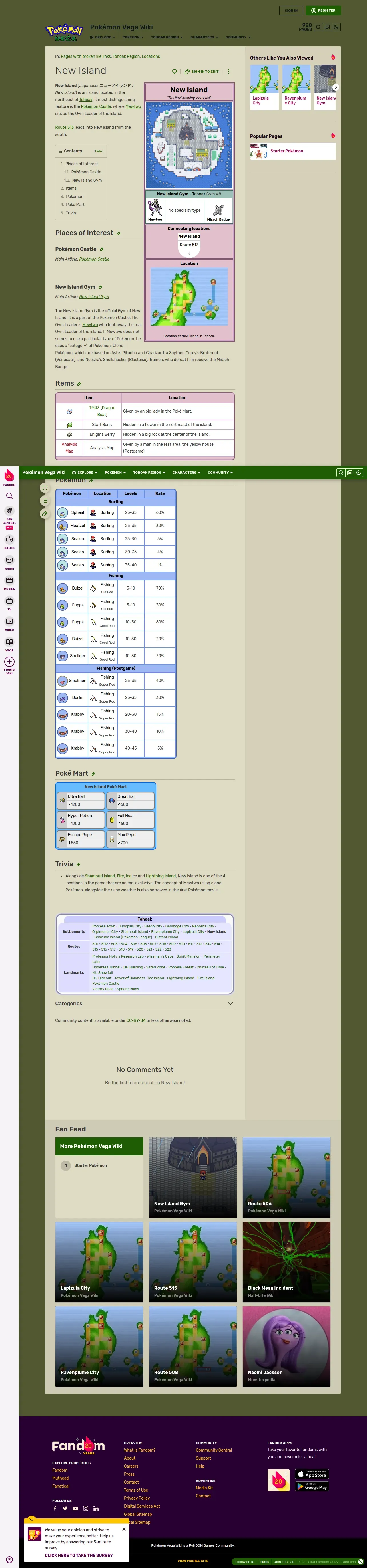The width and height of the screenshot is (367, 1568).
Task: Expand the Tohoak Region menu in sticky bar
Action: [149, 472]
